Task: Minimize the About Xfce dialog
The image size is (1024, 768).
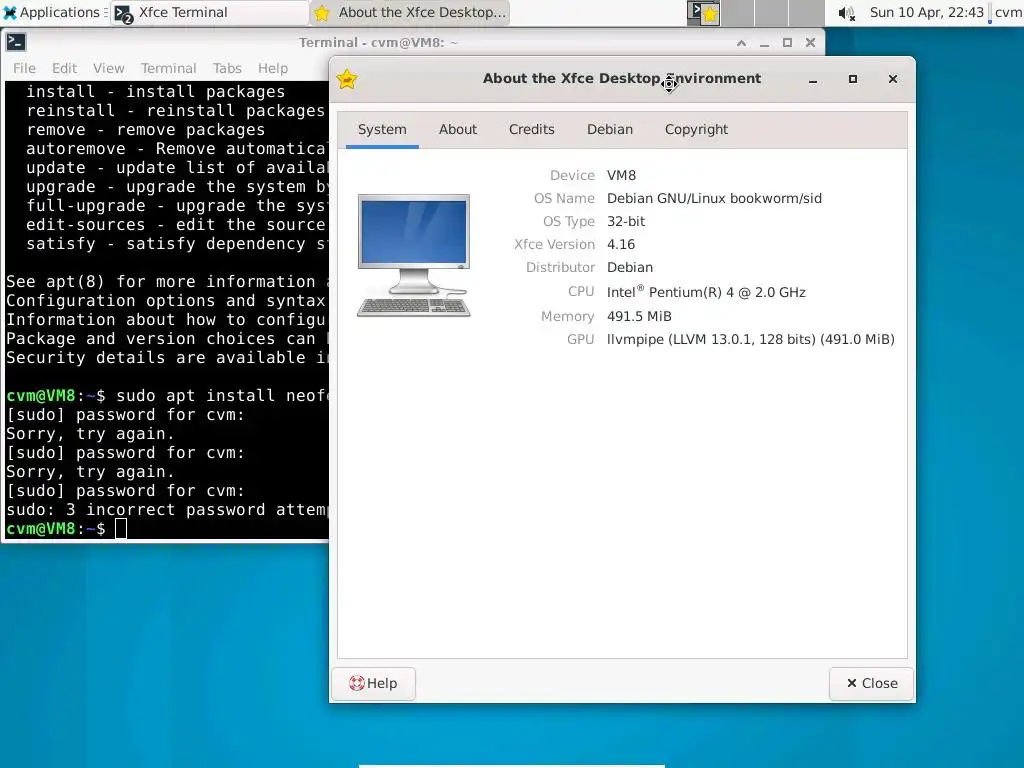Action: click(x=813, y=80)
